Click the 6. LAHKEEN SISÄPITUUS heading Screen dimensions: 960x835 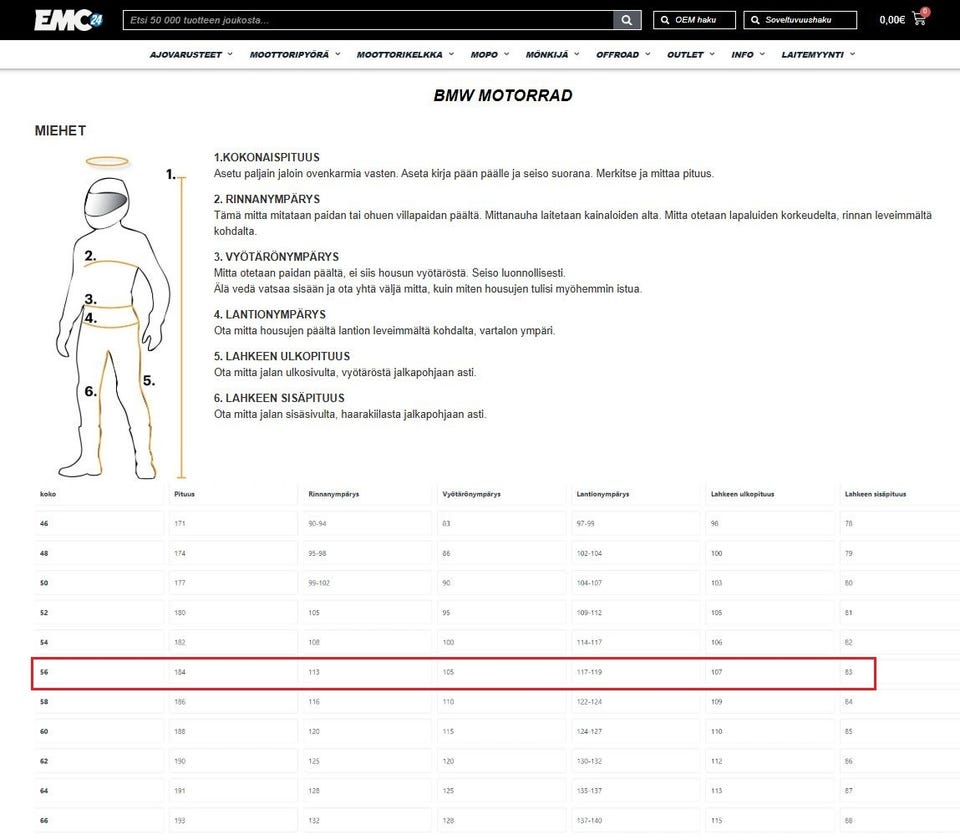click(279, 397)
